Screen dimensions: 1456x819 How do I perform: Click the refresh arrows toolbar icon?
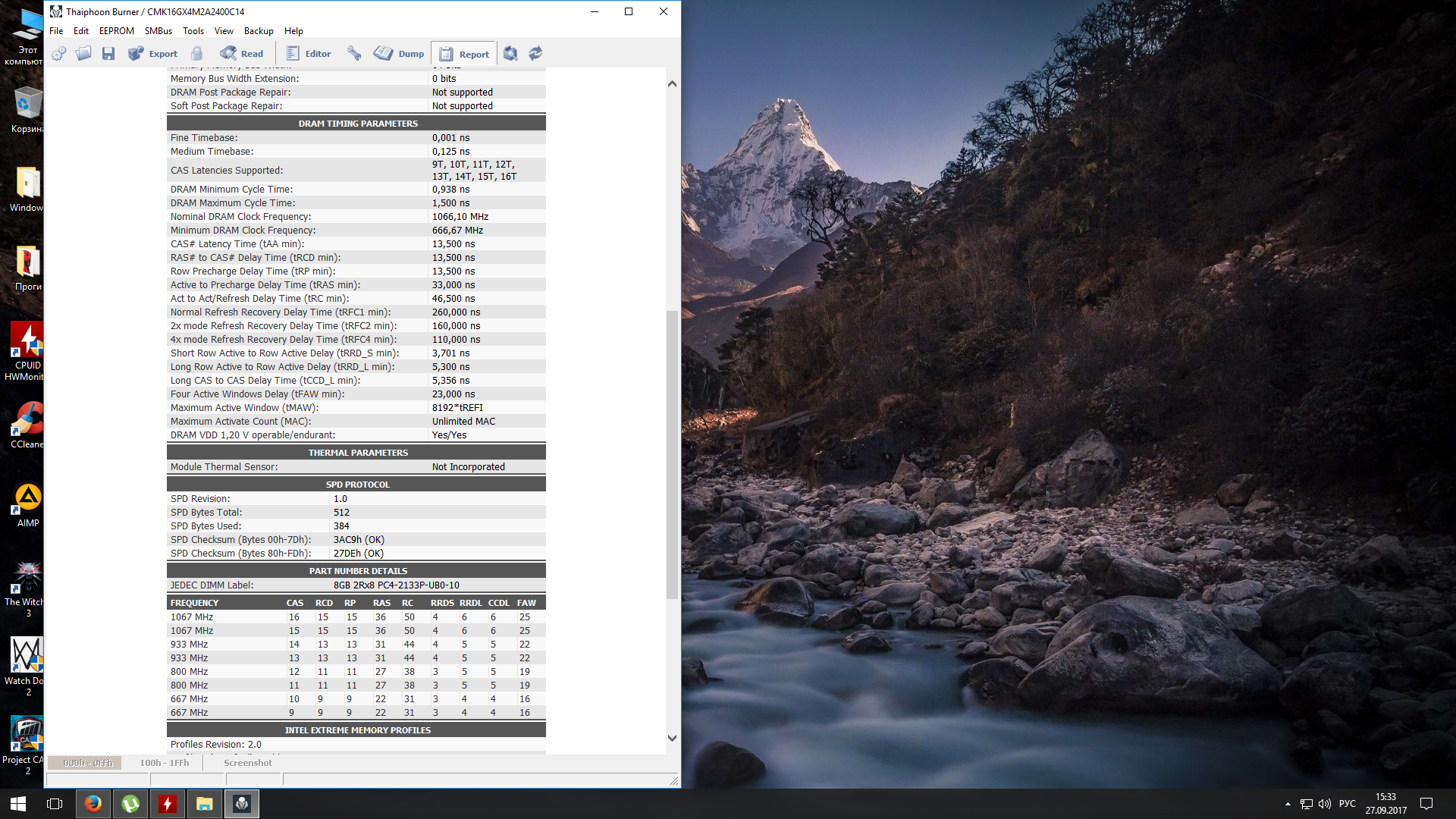click(535, 54)
